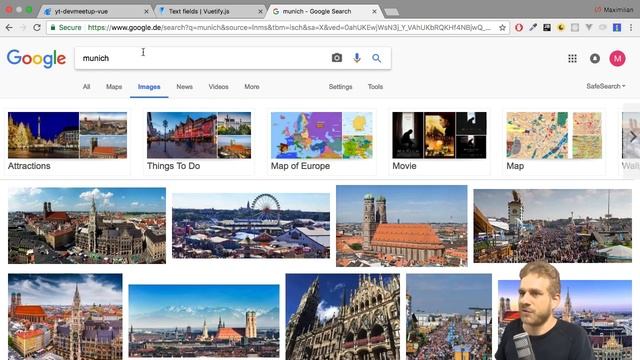Show next suggestion cards with right arrow

point(633,137)
